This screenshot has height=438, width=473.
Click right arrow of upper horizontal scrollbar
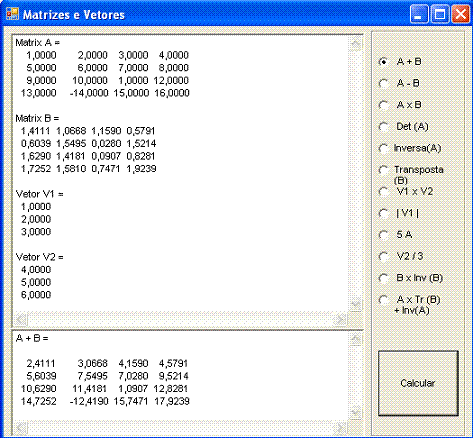(341, 319)
